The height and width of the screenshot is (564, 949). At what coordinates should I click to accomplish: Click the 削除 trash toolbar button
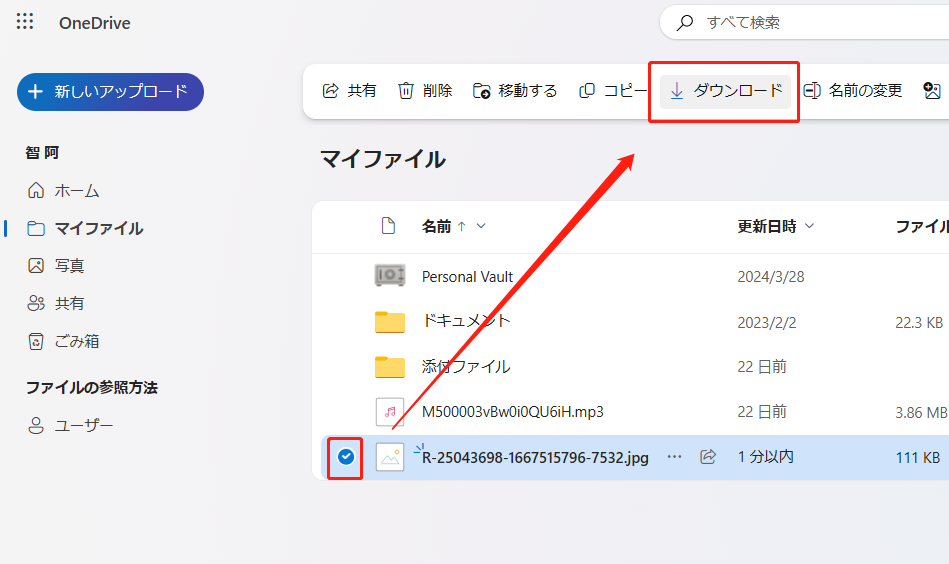(x=425, y=91)
